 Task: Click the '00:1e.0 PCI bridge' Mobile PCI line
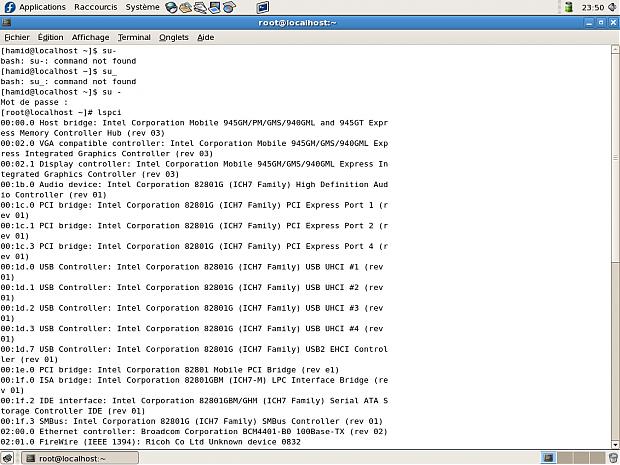170,370
